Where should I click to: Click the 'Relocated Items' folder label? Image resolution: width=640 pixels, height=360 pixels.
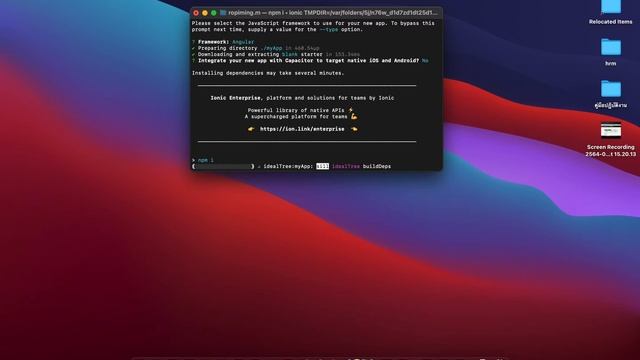click(611, 22)
